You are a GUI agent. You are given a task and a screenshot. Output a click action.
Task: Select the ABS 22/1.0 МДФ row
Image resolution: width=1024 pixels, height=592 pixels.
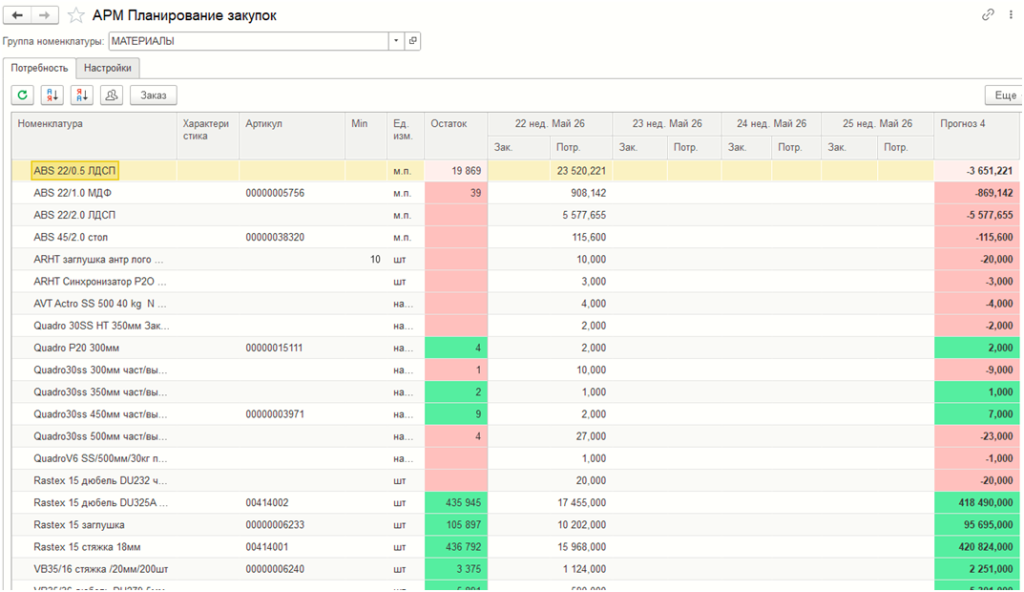click(516, 193)
